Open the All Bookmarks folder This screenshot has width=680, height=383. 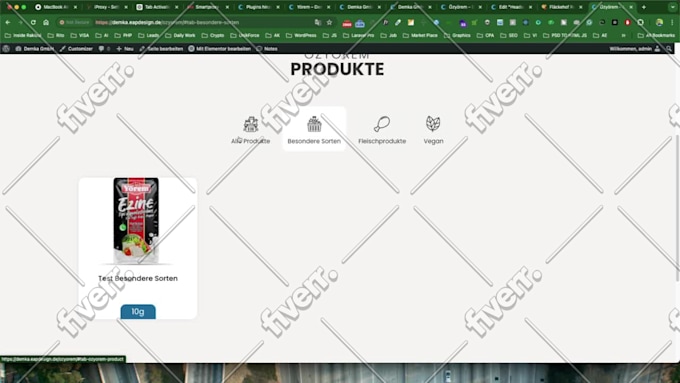pos(656,35)
